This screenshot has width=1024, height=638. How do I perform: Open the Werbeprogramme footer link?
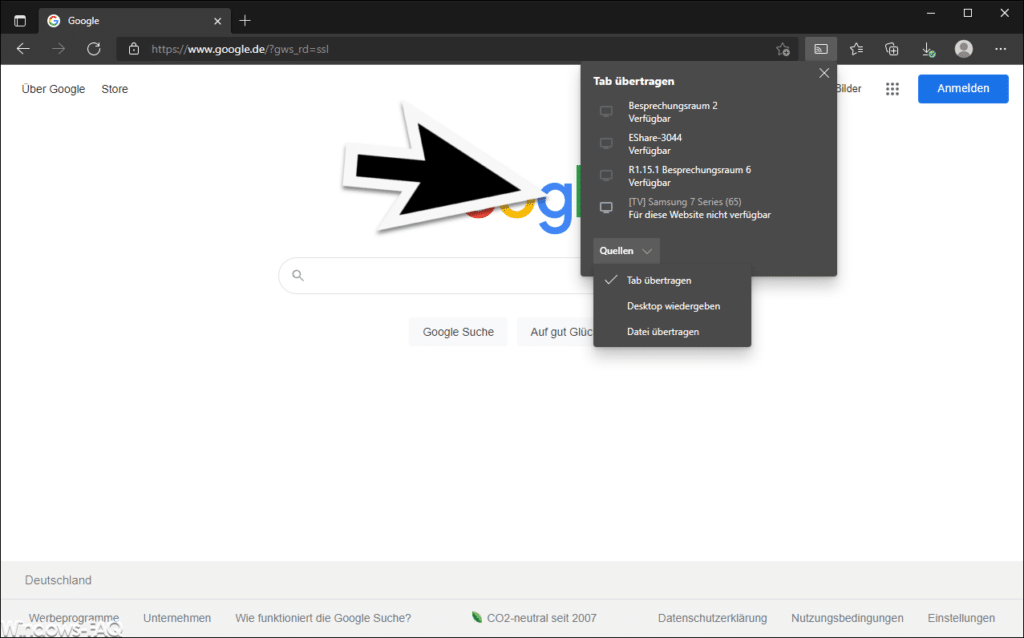coord(74,618)
